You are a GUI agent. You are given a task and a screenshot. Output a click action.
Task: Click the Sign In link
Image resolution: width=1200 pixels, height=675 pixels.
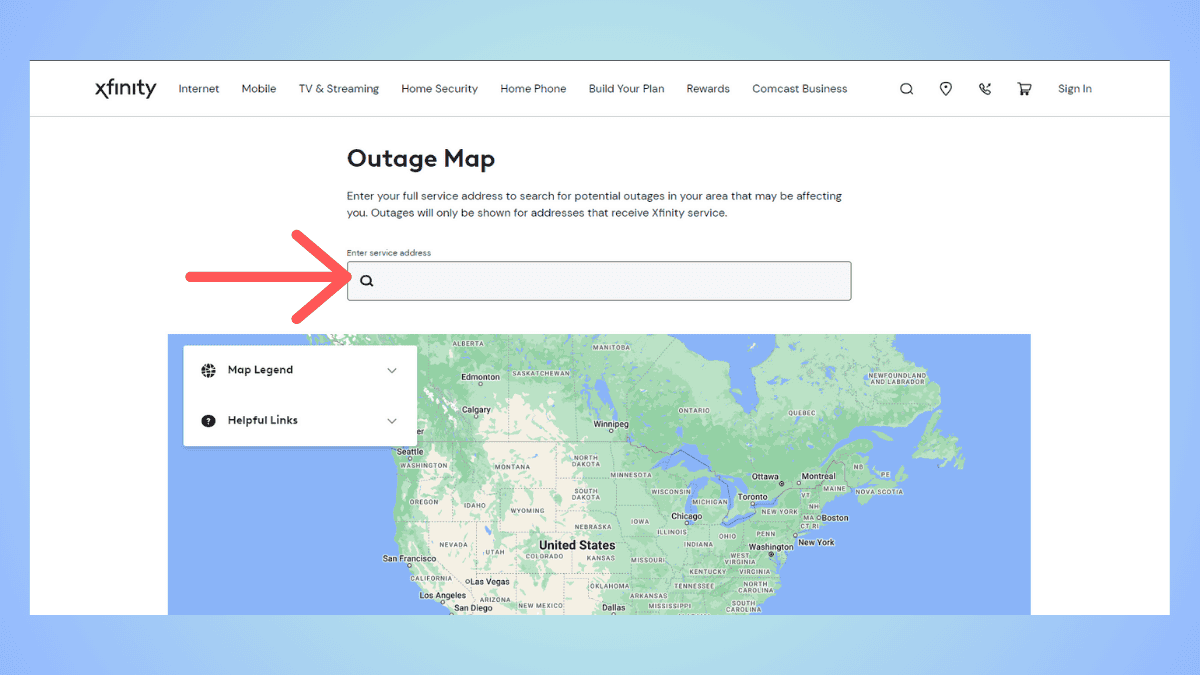point(1075,88)
